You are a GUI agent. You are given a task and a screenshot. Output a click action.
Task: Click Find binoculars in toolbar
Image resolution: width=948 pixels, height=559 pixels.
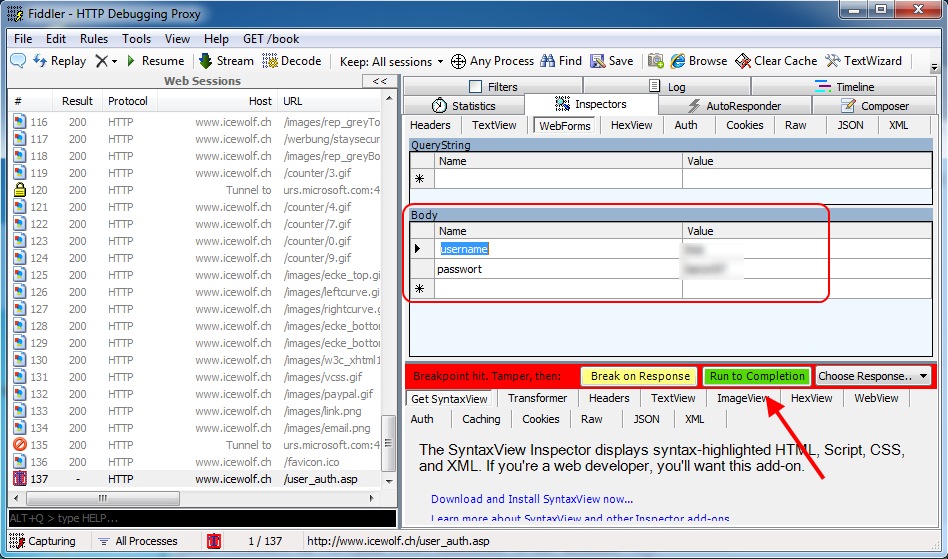[560, 60]
